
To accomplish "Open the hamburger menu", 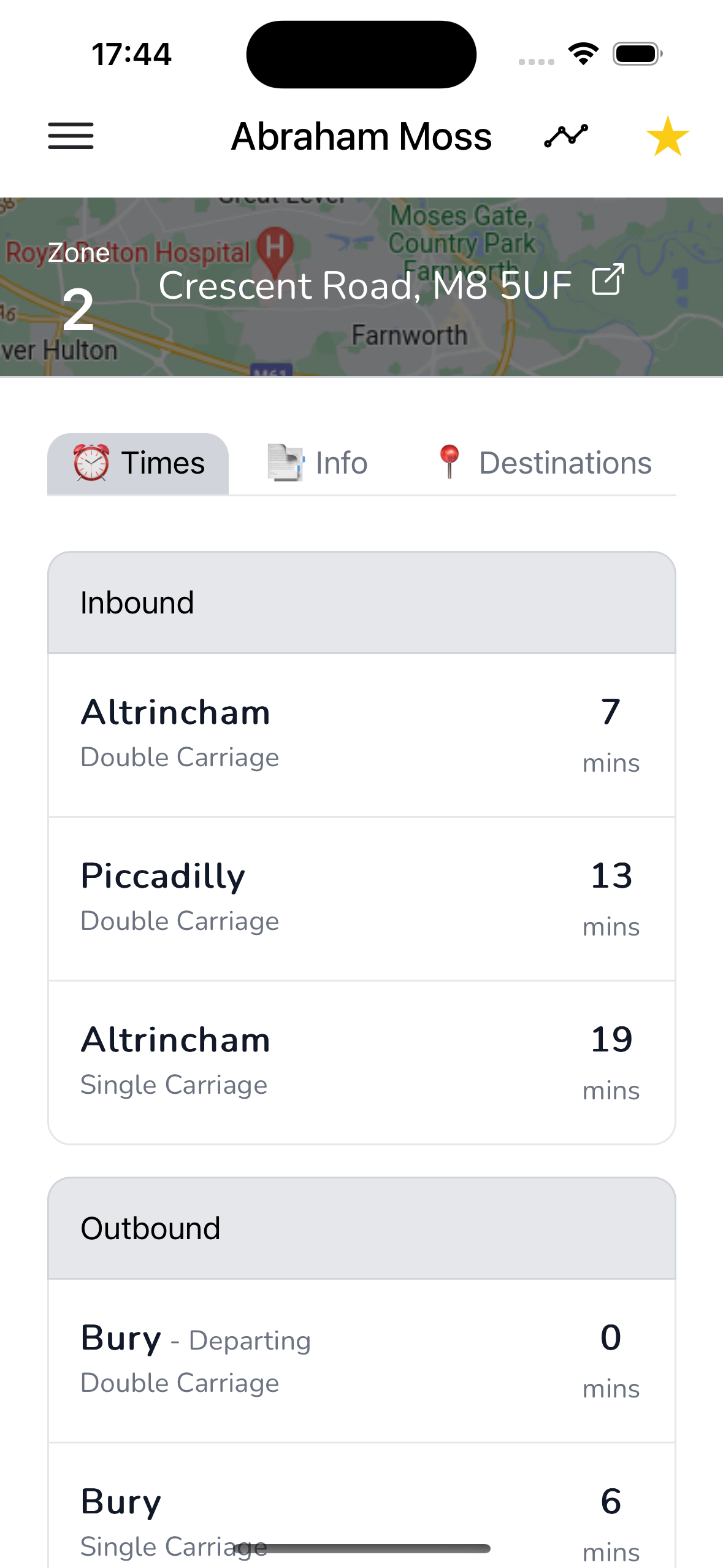I will click(x=71, y=136).
